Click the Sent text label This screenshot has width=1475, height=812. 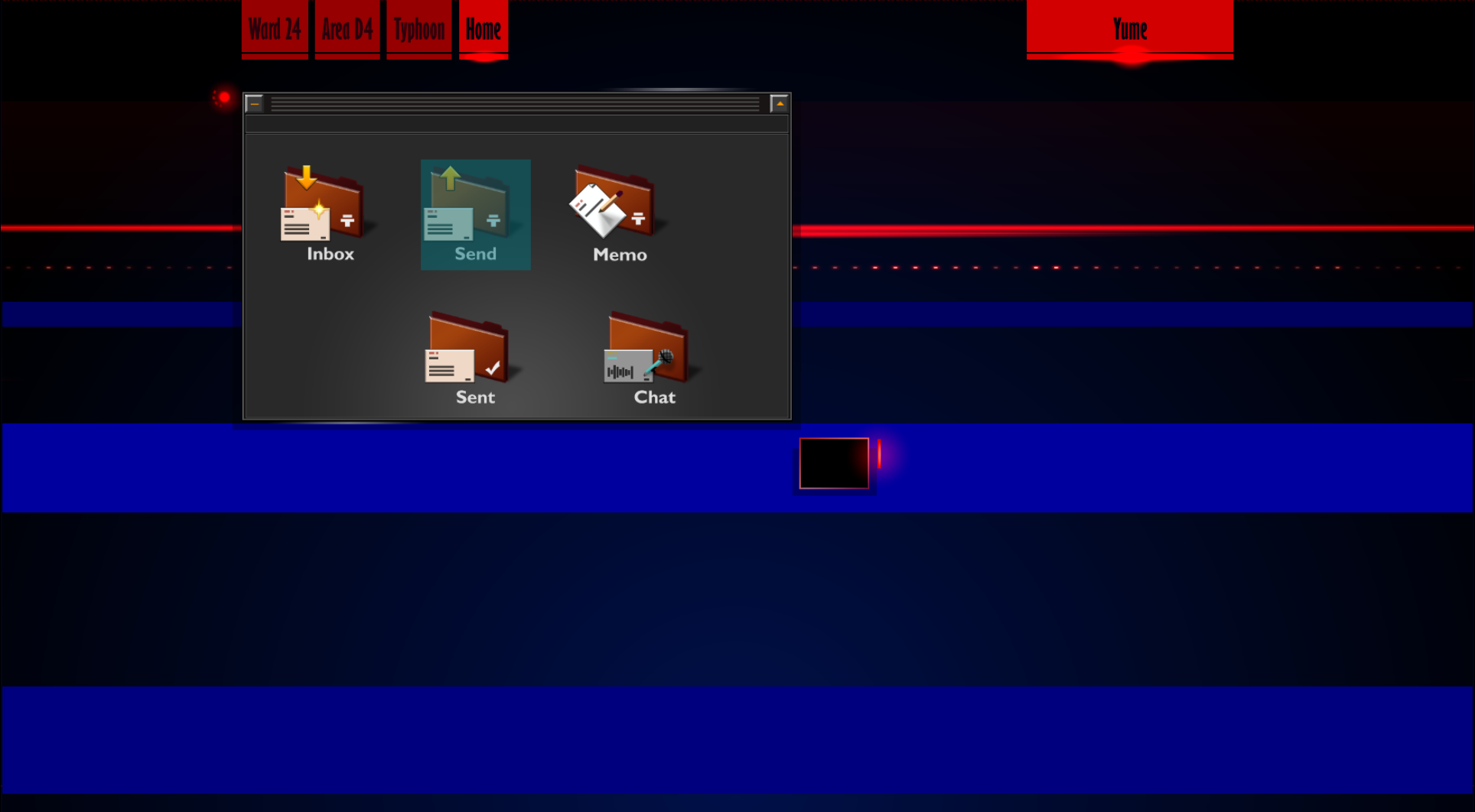475,397
